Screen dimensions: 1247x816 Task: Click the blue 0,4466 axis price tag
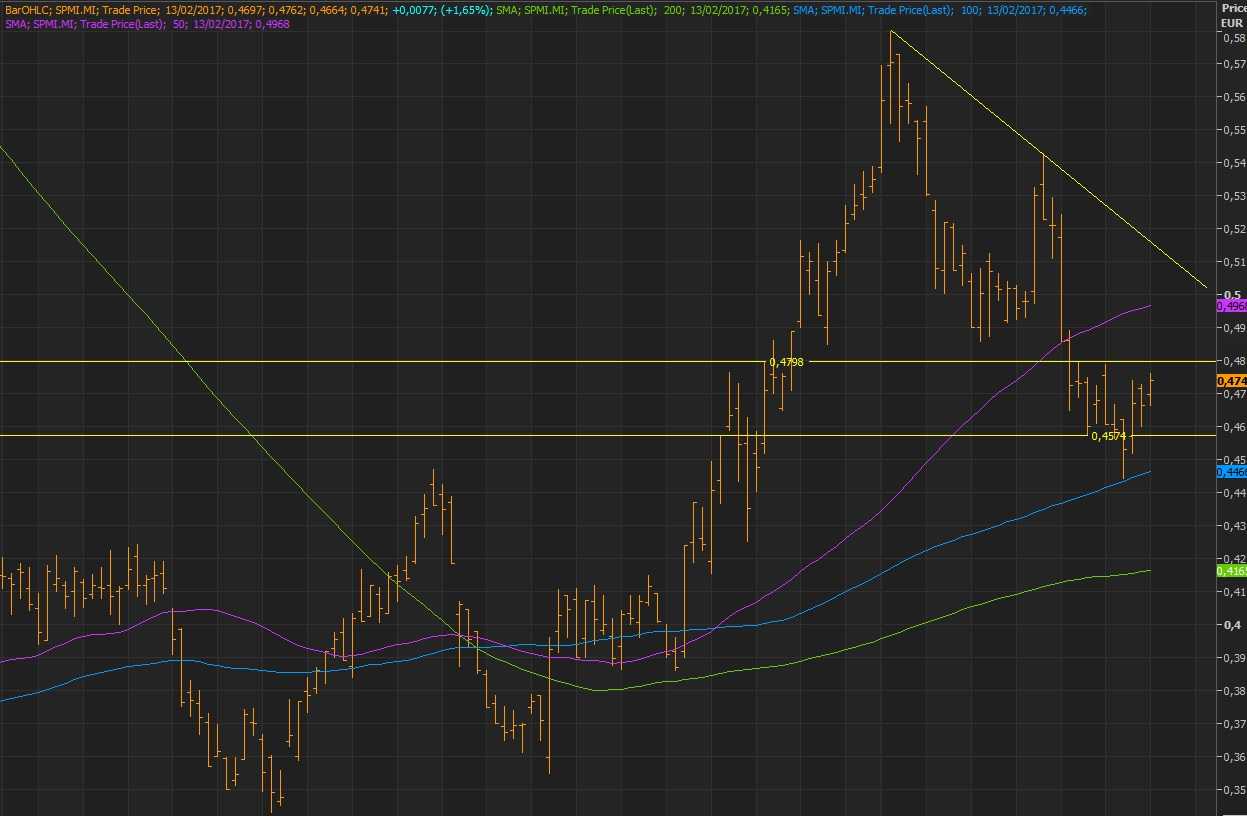(1231, 471)
